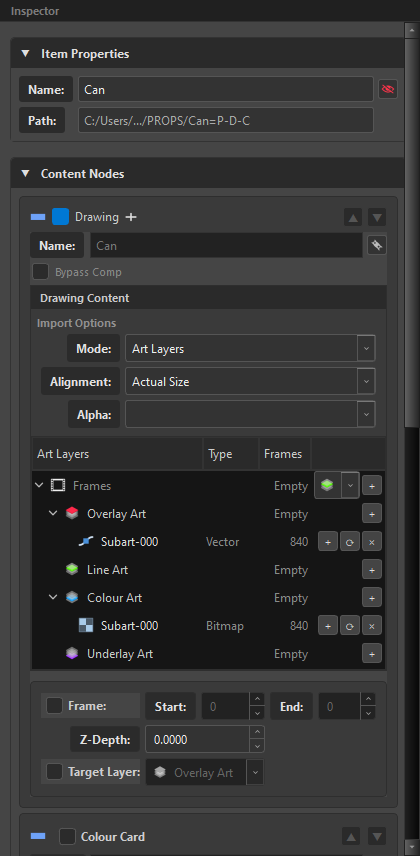Screen dimensions: 420x856
Task: Reload the Bitmap Subart-000 with refresh icon
Action: tap(350, 626)
